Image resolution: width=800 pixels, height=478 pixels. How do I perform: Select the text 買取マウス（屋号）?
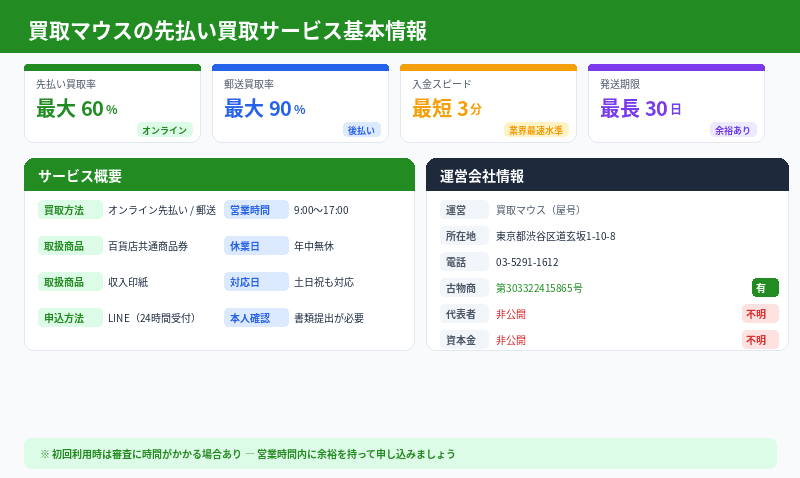pyautogui.click(x=538, y=210)
